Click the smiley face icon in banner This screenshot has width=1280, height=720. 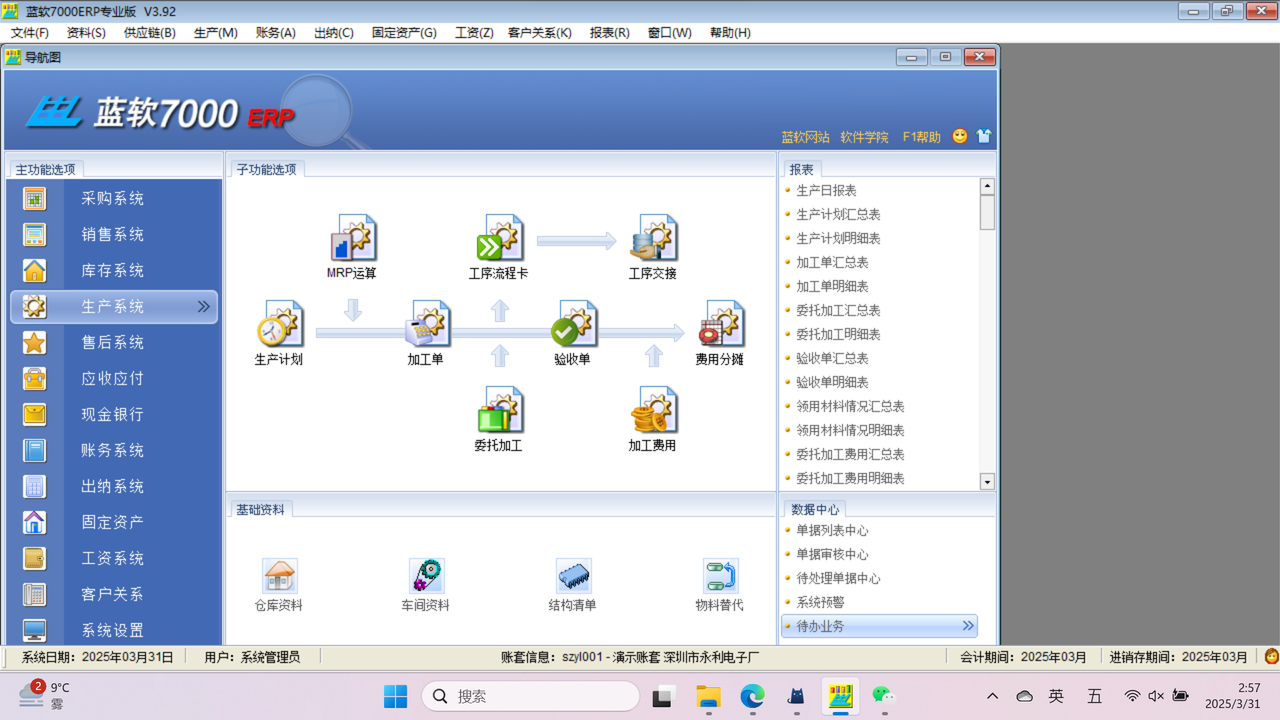click(x=960, y=136)
